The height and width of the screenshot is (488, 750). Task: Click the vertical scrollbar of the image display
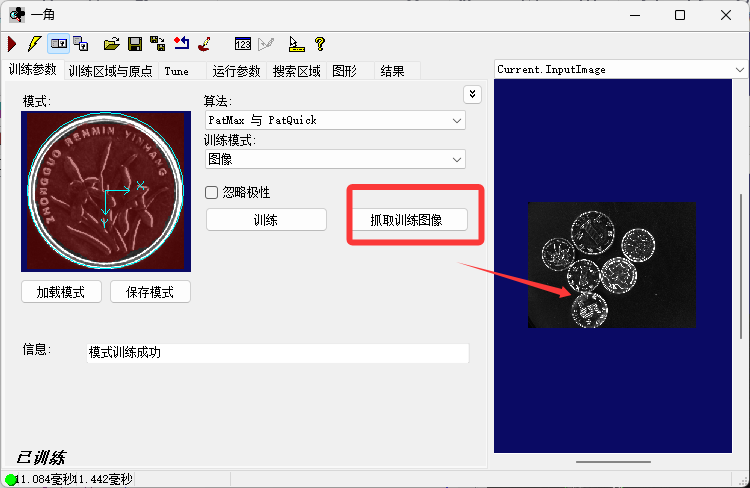(741, 266)
